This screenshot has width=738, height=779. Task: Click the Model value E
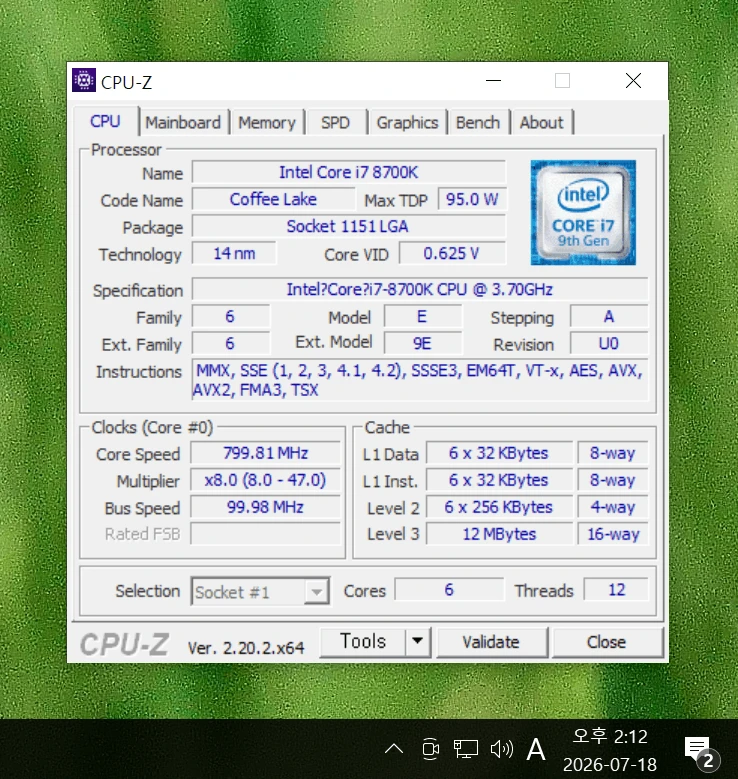pyautogui.click(x=422, y=316)
